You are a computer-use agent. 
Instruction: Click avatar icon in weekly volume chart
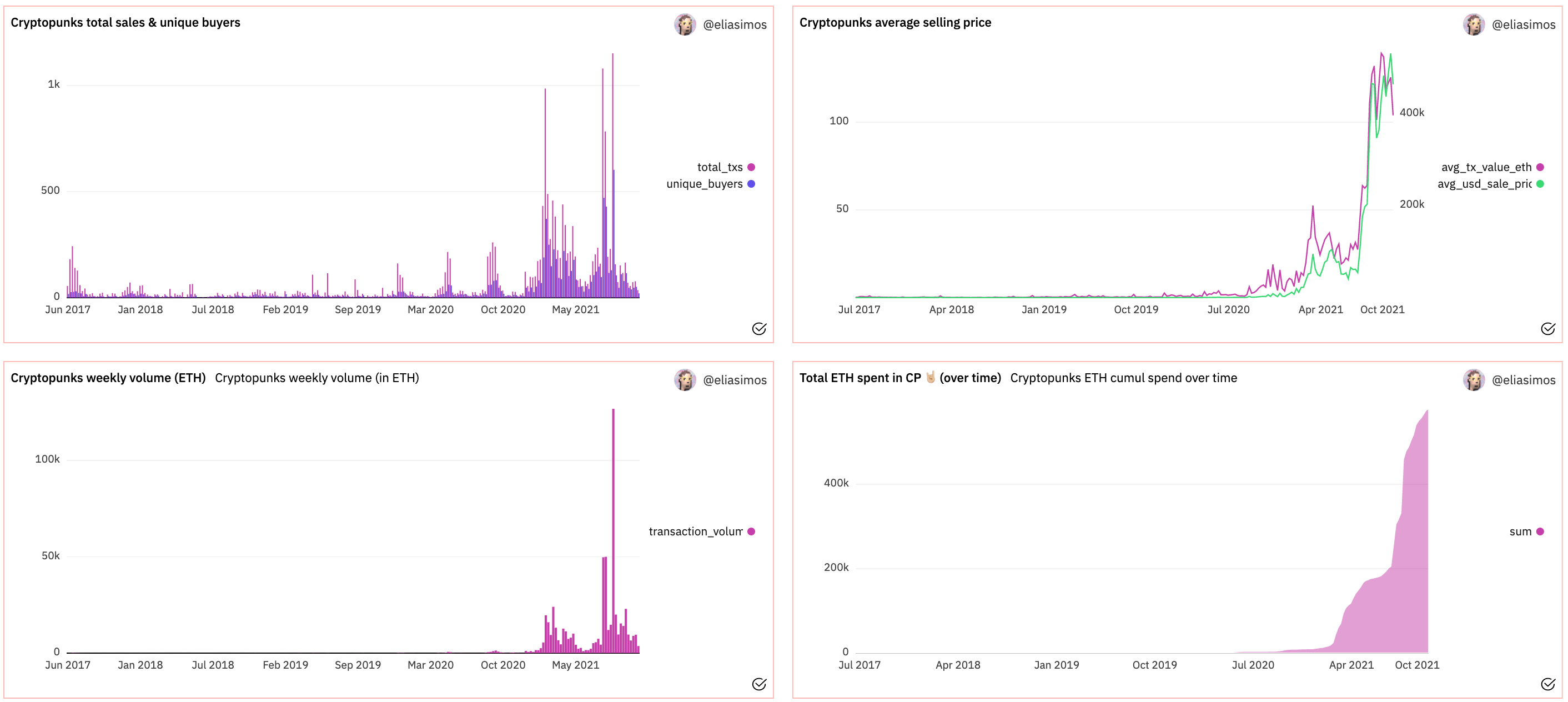pos(685,380)
